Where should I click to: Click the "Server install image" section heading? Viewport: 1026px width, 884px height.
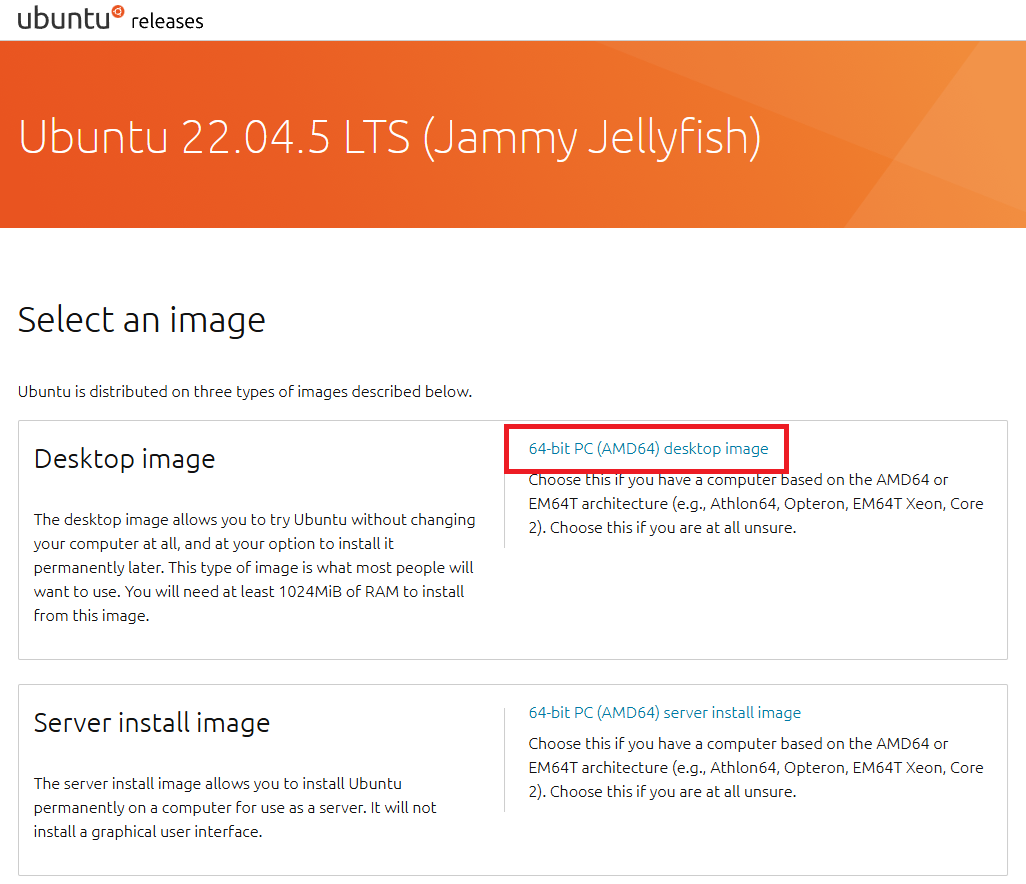152,723
